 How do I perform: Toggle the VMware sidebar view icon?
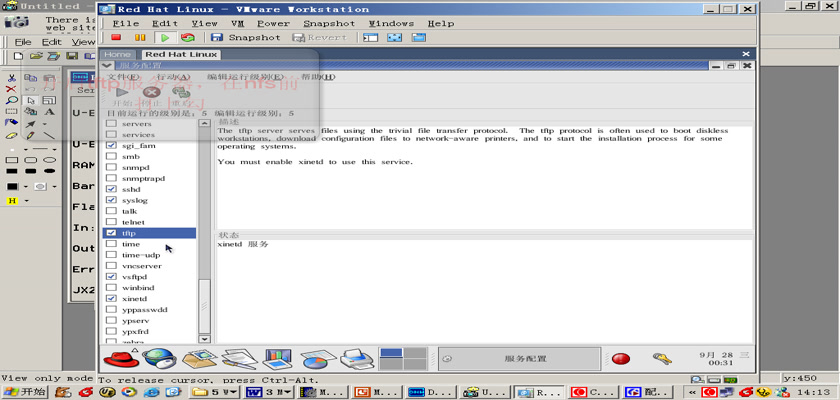[371, 37]
